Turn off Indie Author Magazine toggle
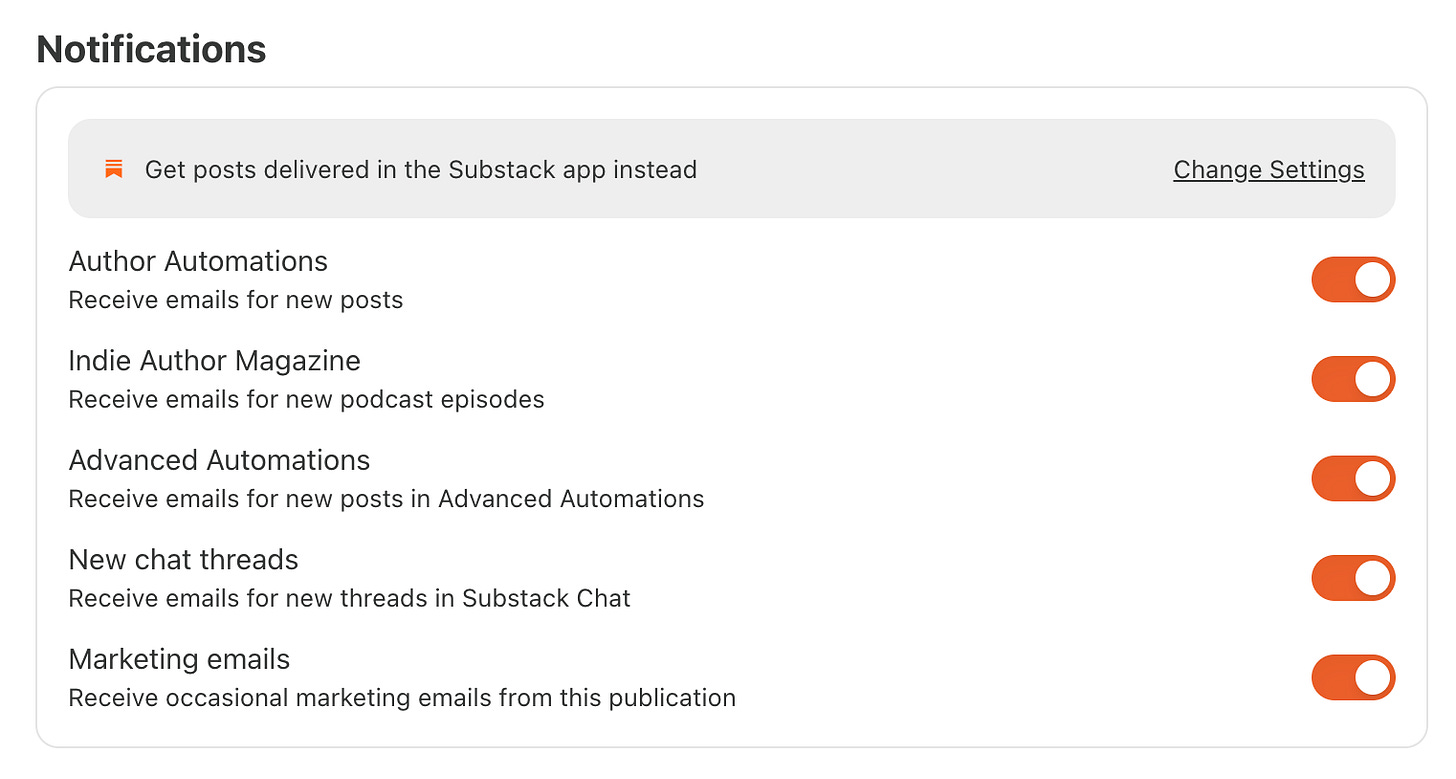 pos(1353,379)
